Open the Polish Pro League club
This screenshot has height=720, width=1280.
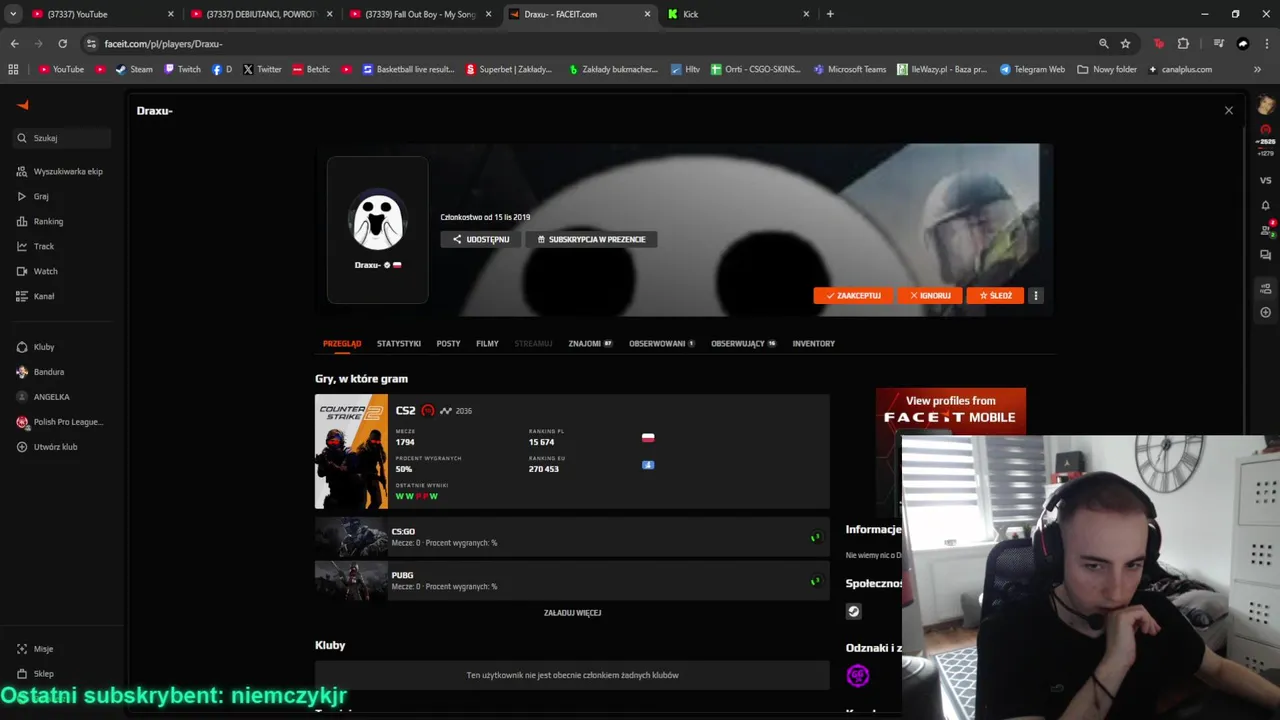pos(60,422)
